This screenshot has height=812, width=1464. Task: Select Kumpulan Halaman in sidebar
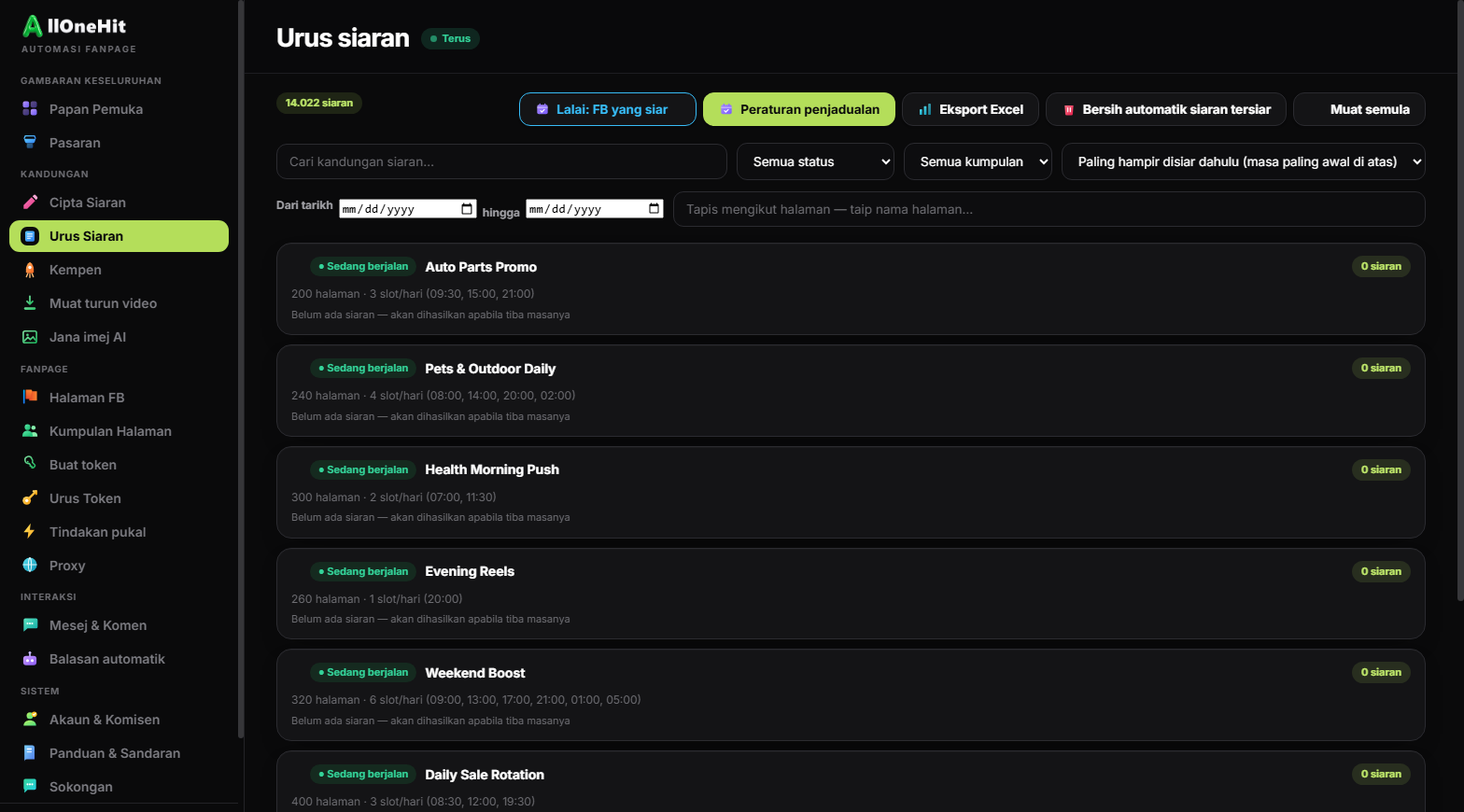[x=119, y=431]
